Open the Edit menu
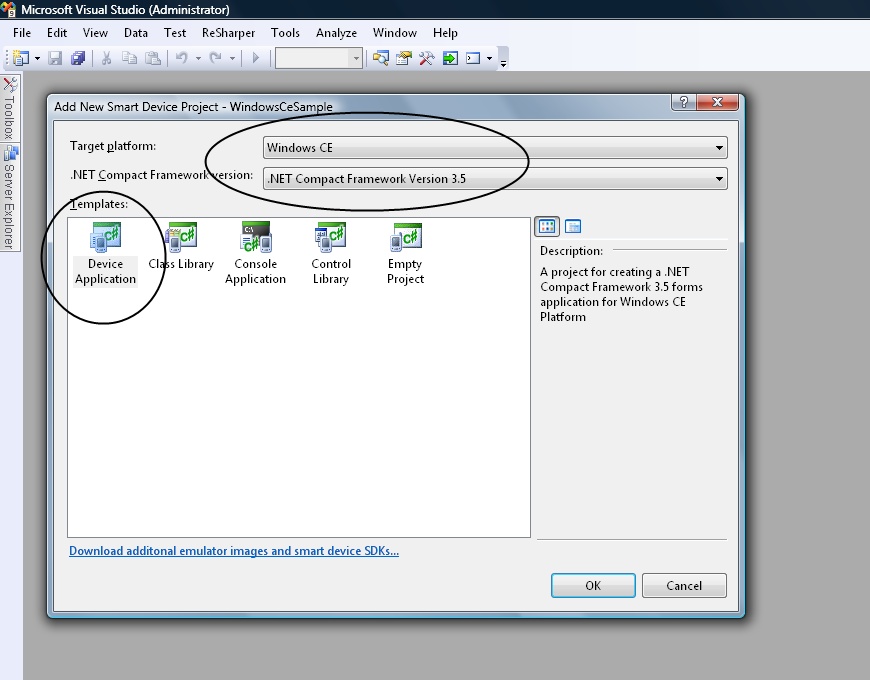Viewport: 870px width, 680px height. click(57, 33)
